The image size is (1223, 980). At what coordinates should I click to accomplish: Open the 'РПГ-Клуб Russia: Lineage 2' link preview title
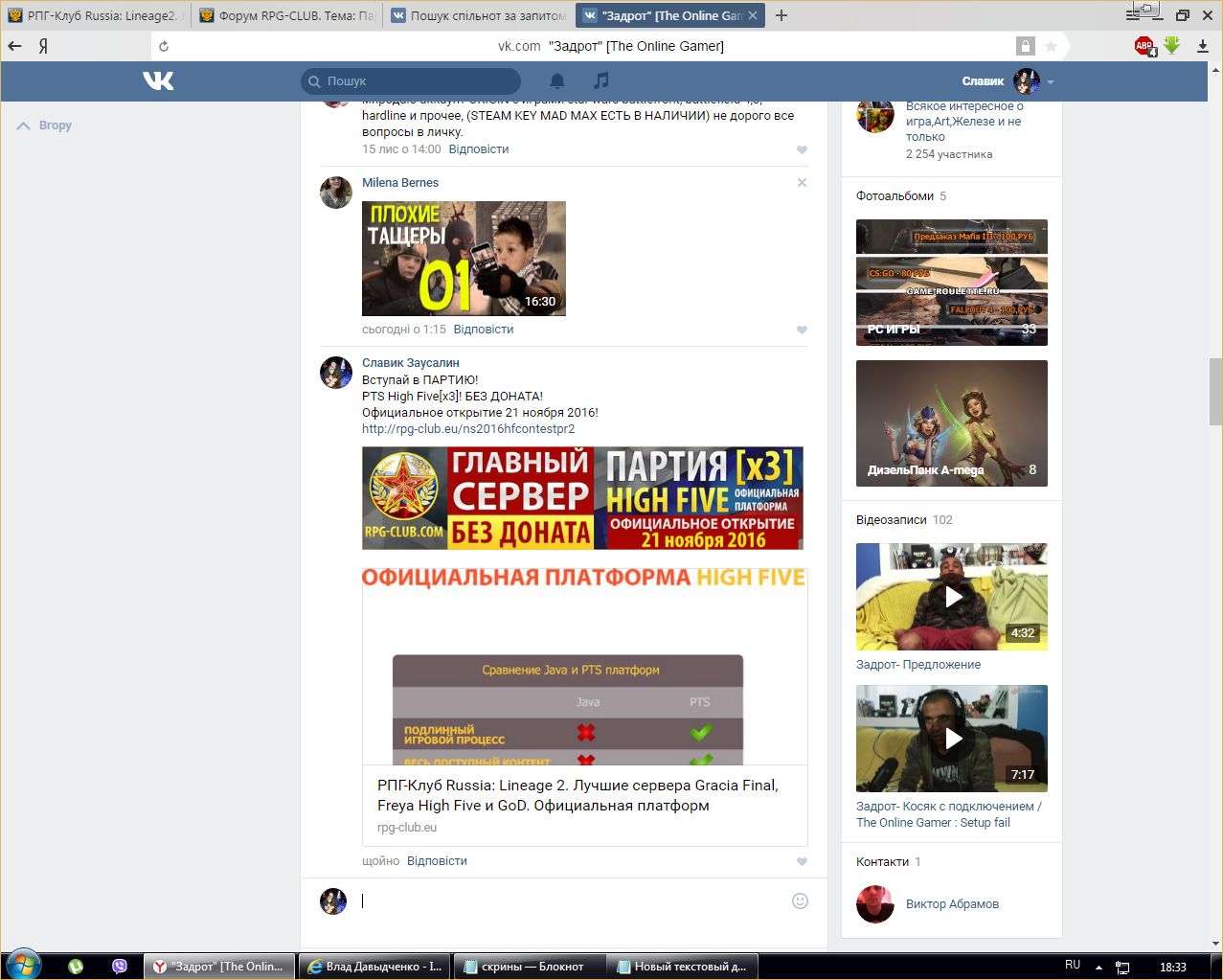578,795
